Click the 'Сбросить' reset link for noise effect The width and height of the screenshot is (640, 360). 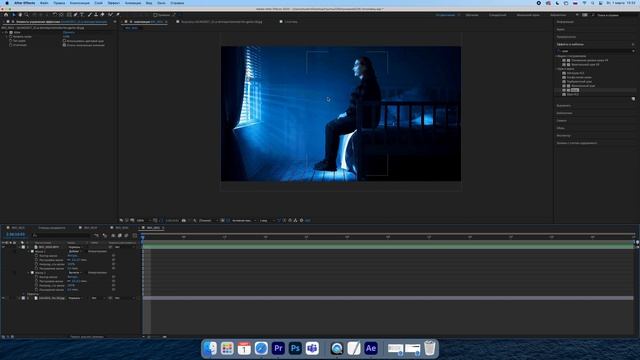[69, 32]
